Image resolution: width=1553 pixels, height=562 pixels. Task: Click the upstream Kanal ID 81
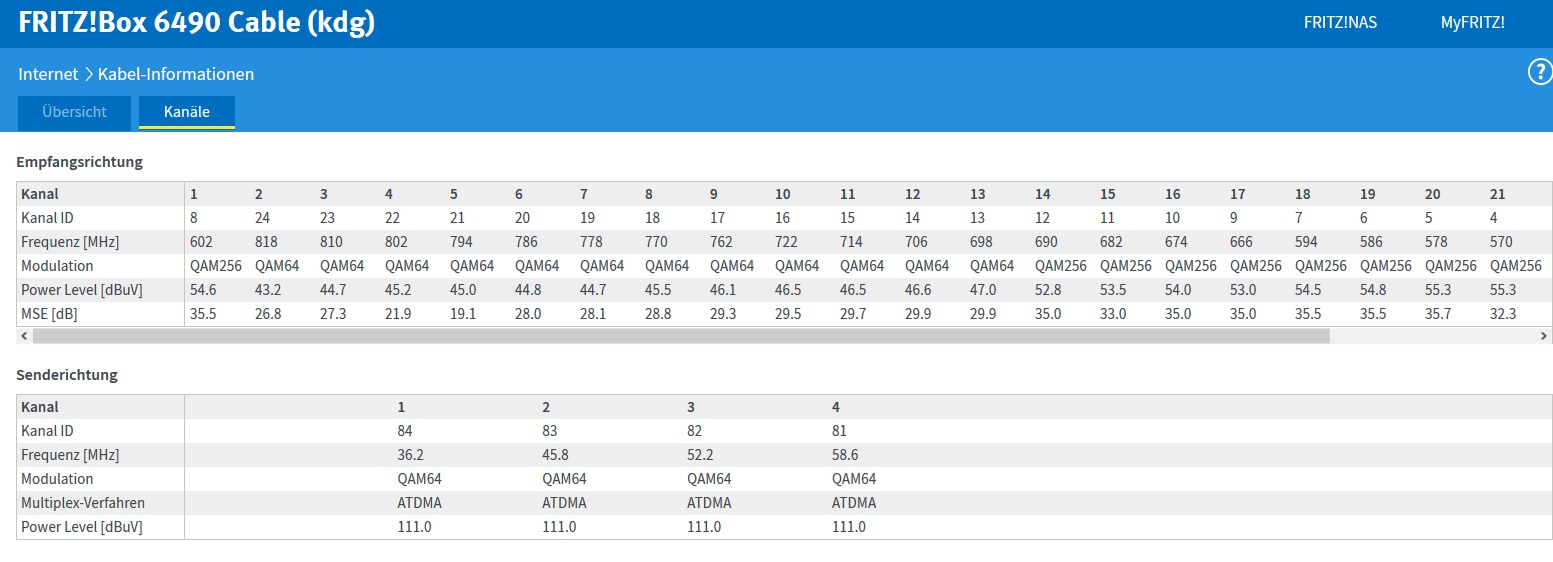[x=840, y=431]
